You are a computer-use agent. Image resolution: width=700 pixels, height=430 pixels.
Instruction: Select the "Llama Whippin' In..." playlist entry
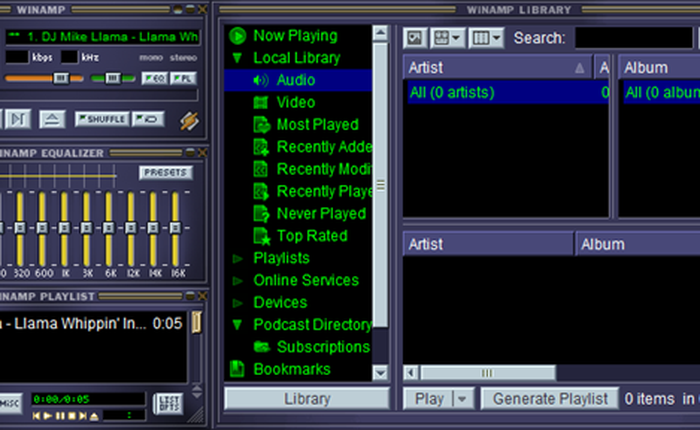click(93, 323)
